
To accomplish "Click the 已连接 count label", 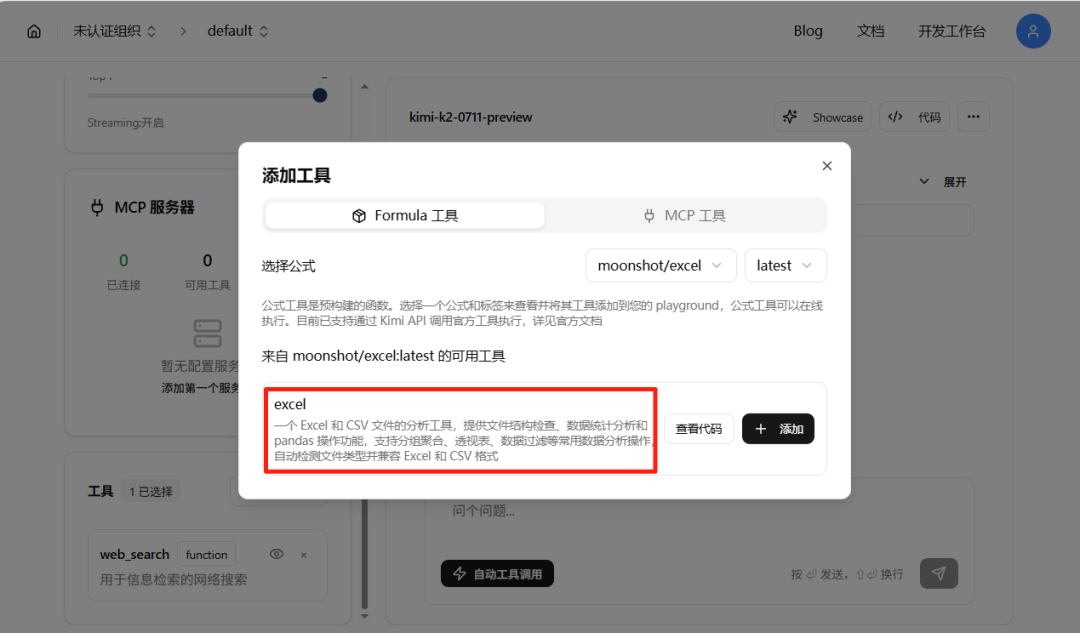I will [x=123, y=284].
